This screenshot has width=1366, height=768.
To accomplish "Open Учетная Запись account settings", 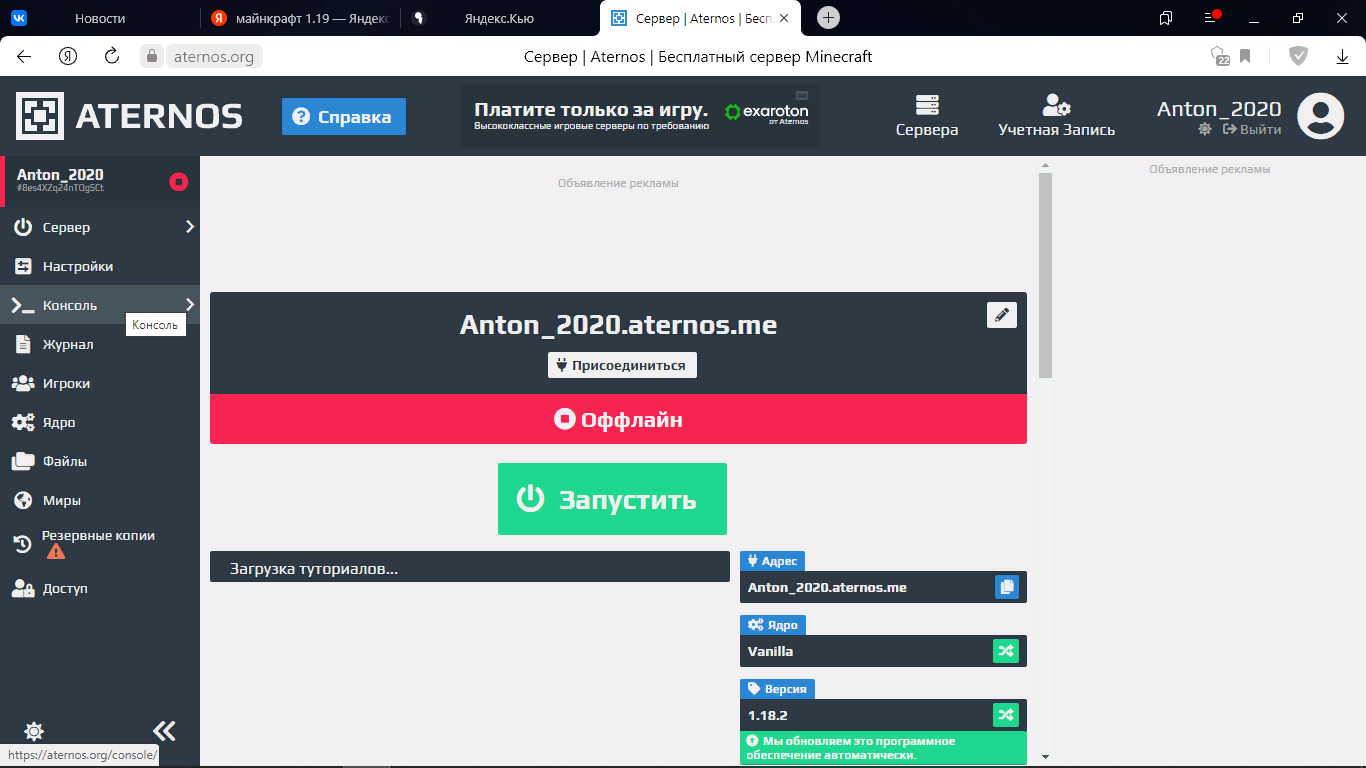I will 1056,116.
